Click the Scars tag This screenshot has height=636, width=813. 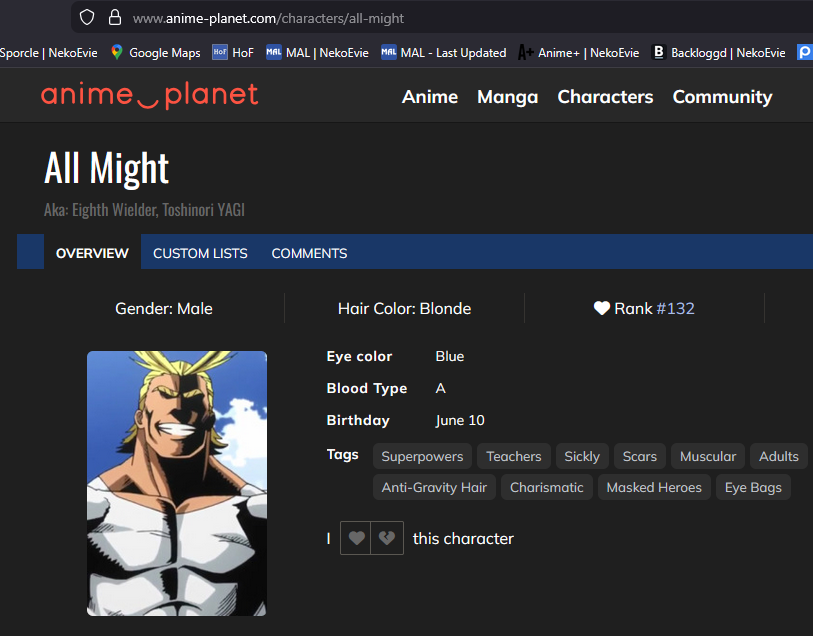pos(639,456)
